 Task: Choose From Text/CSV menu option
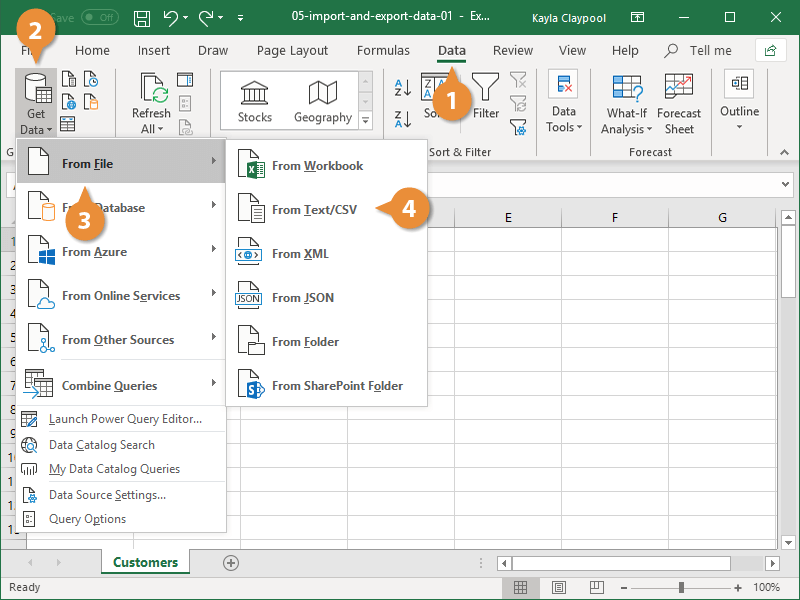pos(314,210)
